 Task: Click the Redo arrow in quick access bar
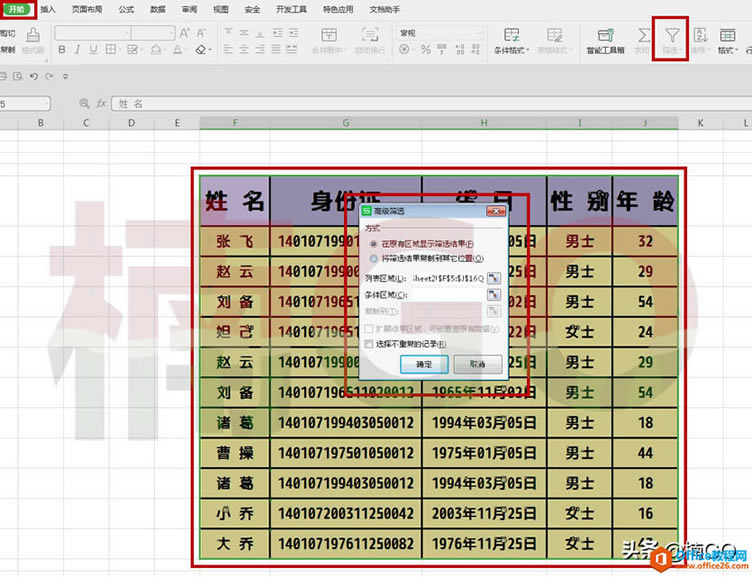tap(49, 76)
